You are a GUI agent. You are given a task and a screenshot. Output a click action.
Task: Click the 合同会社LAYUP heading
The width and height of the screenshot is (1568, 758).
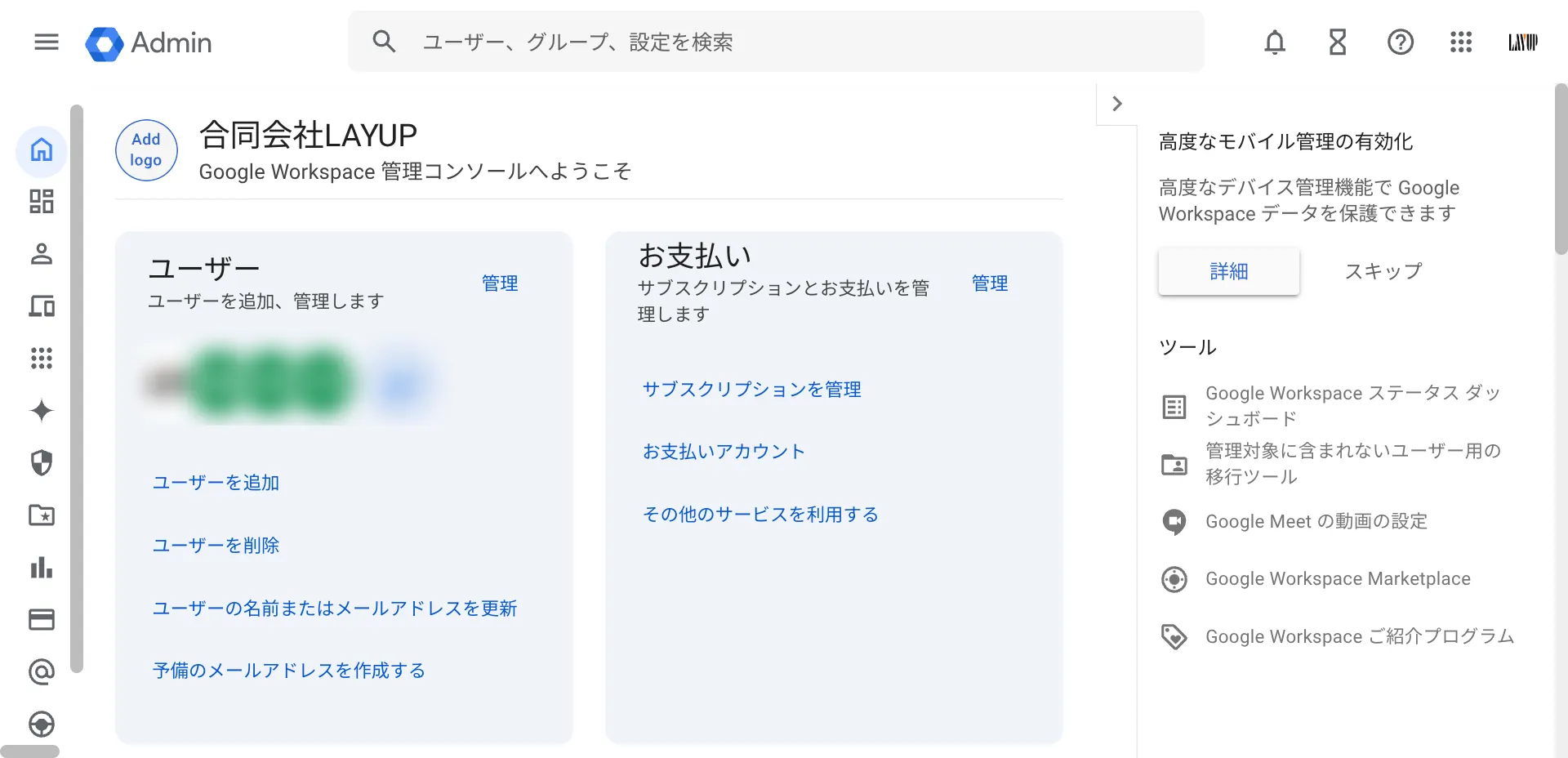(x=308, y=136)
